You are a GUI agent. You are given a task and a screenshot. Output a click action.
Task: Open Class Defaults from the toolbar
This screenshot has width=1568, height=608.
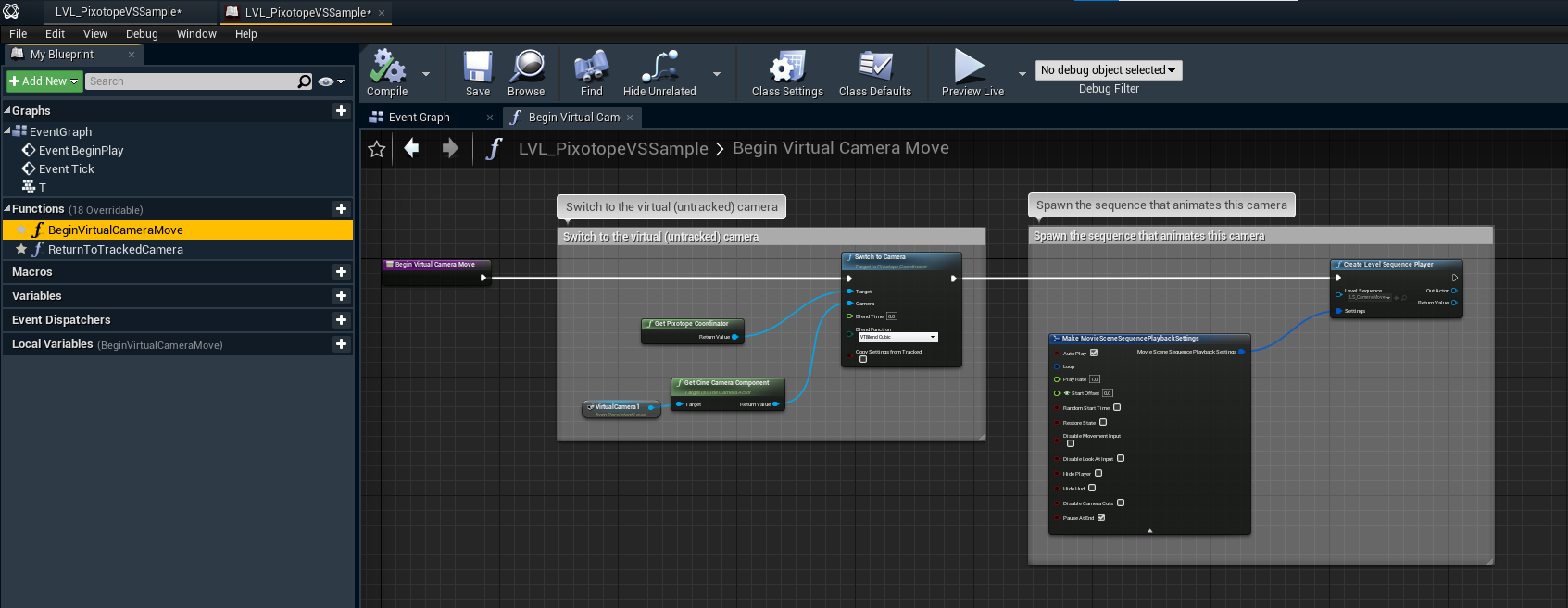874,68
